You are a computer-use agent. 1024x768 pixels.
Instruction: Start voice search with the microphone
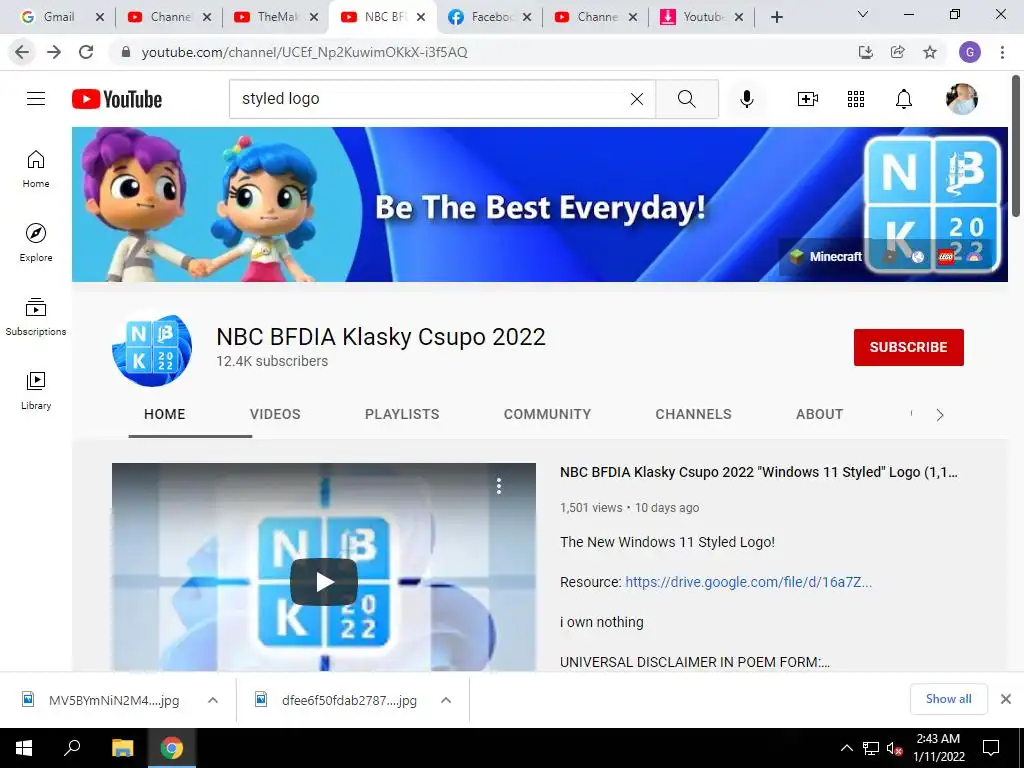746,99
